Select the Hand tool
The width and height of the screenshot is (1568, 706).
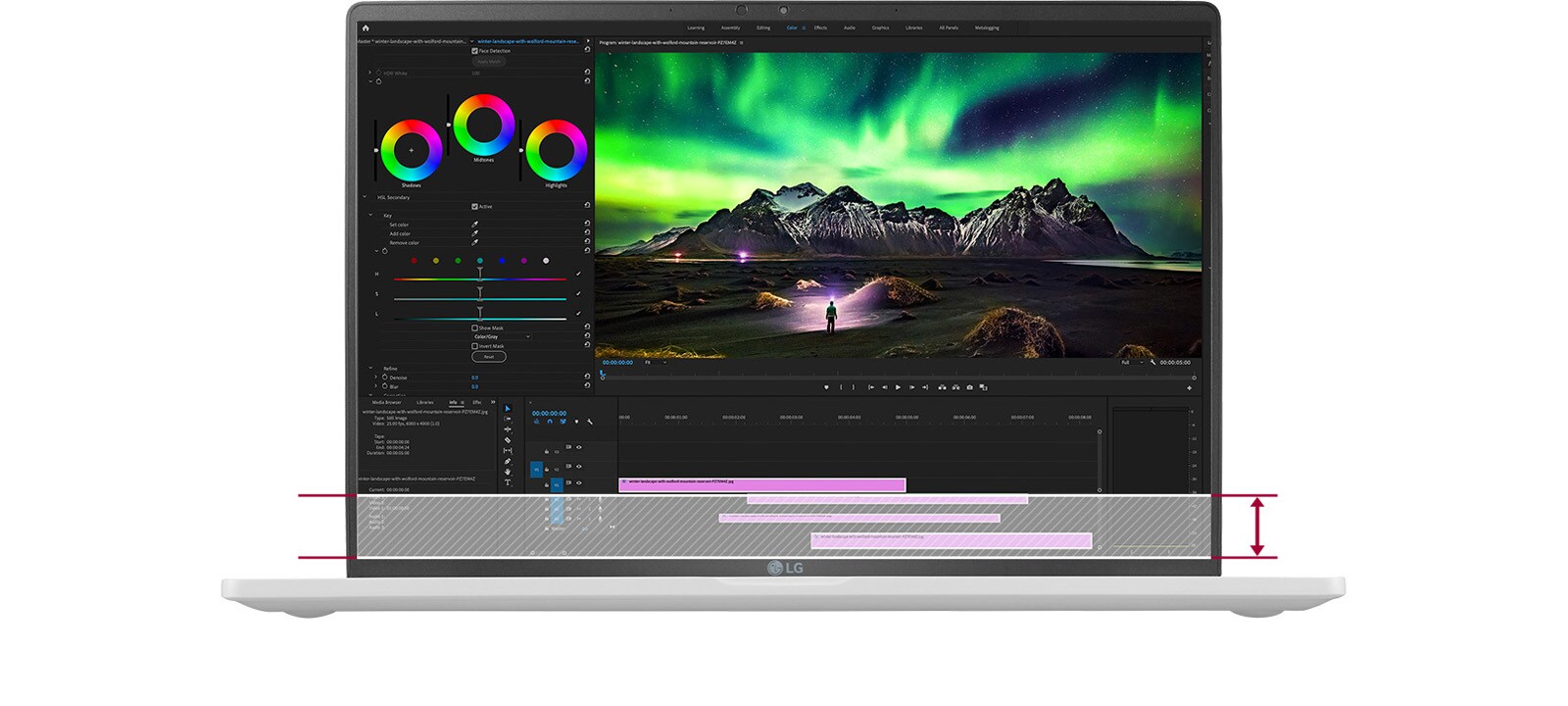(508, 472)
